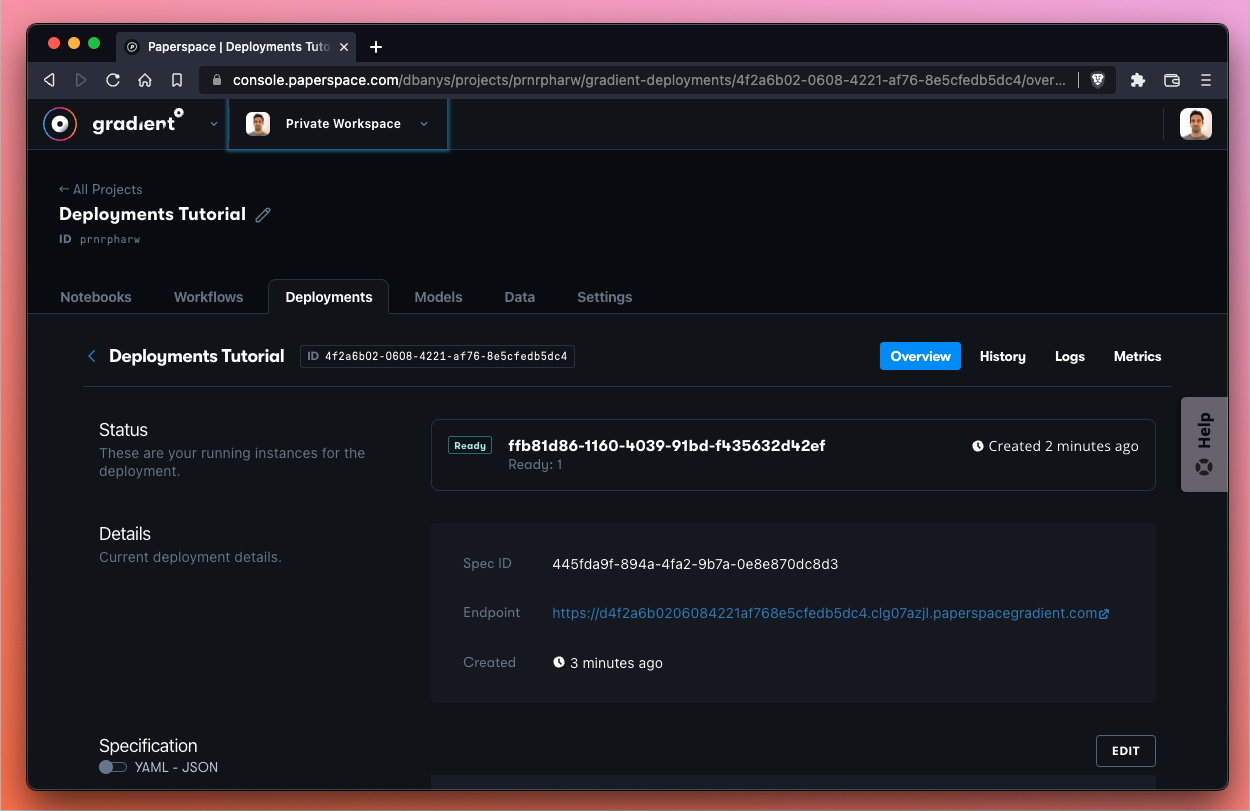The width and height of the screenshot is (1250, 811).
Task: Open the project Settings tab
Action: (x=605, y=297)
